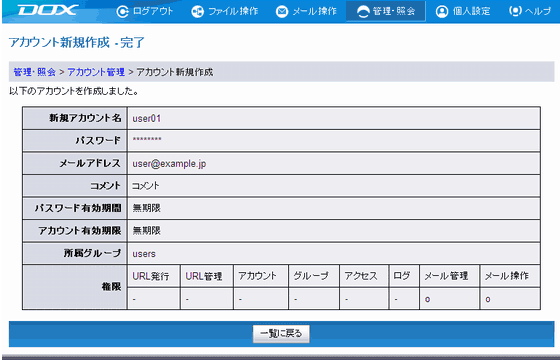Open the 個人設定 menu

point(463,11)
